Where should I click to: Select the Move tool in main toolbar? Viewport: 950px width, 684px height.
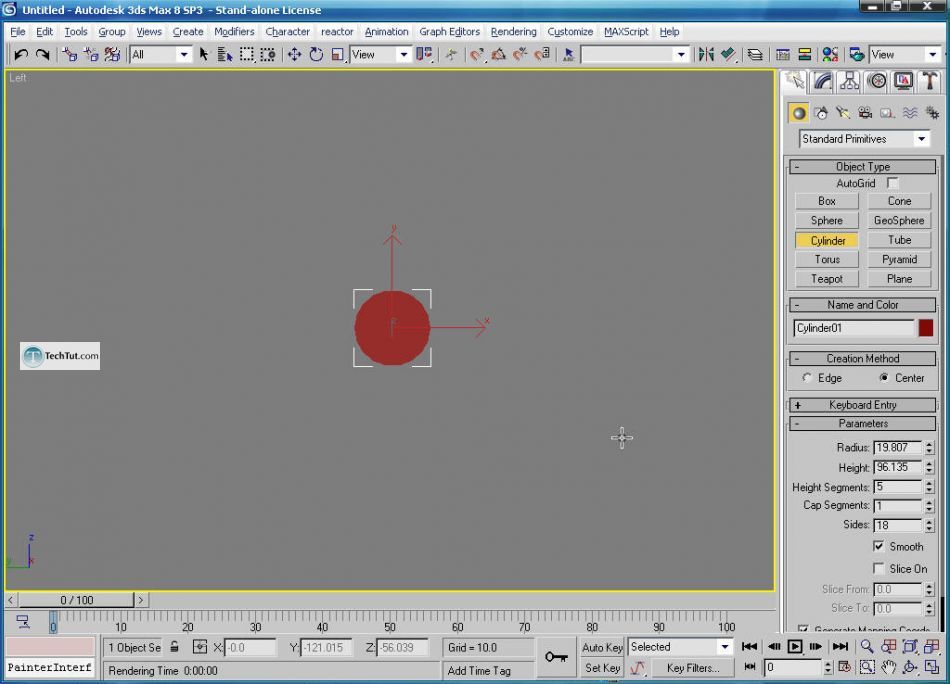(x=294, y=54)
